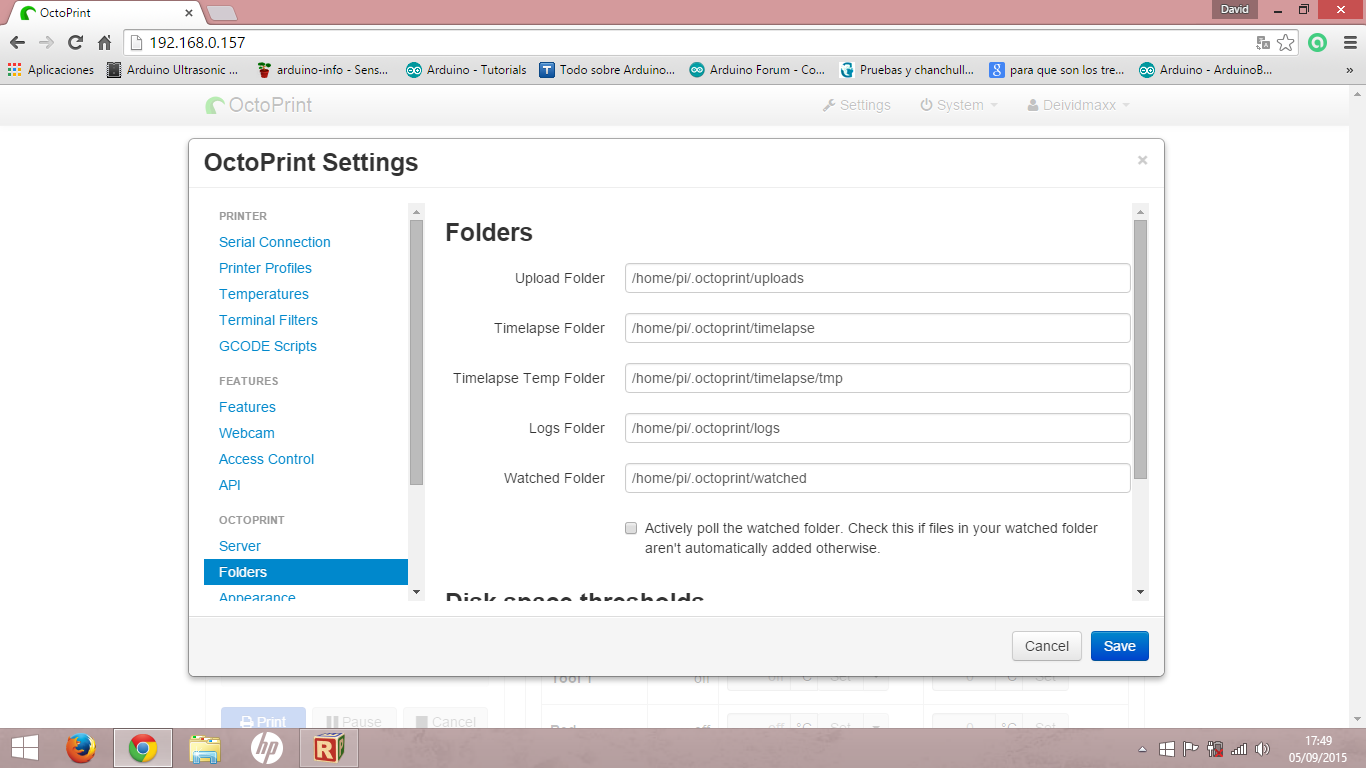Cancel the settings dialog
Image resolution: width=1366 pixels, height=768 pixels.
click(x=1047, y=646)
